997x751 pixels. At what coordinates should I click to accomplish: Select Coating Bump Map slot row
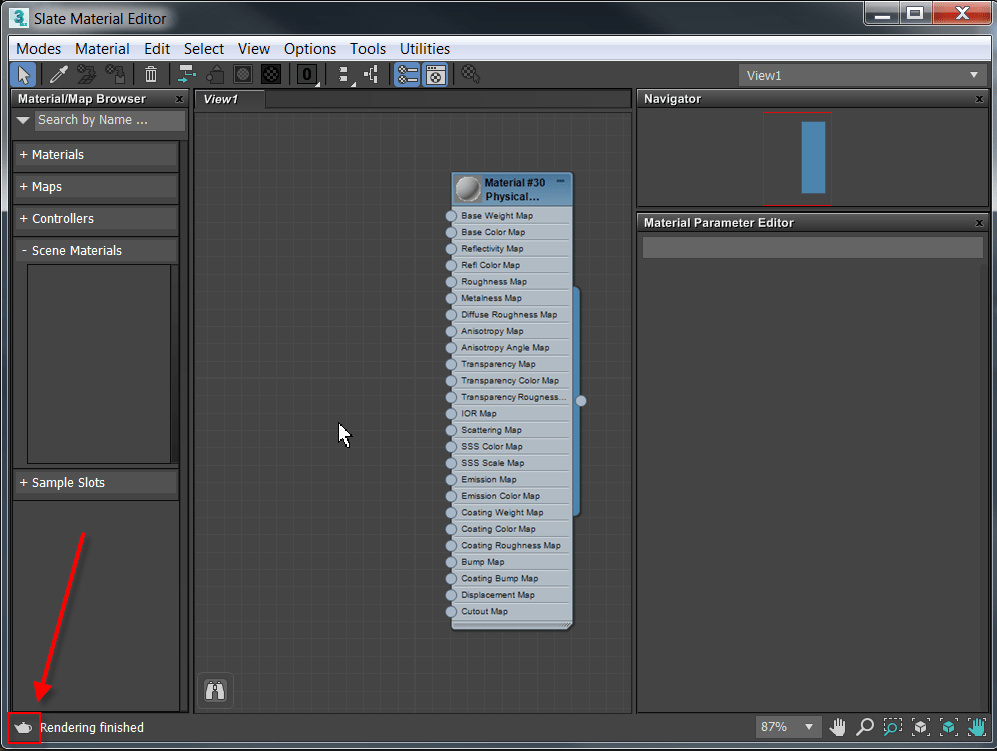tap(512, 579)
